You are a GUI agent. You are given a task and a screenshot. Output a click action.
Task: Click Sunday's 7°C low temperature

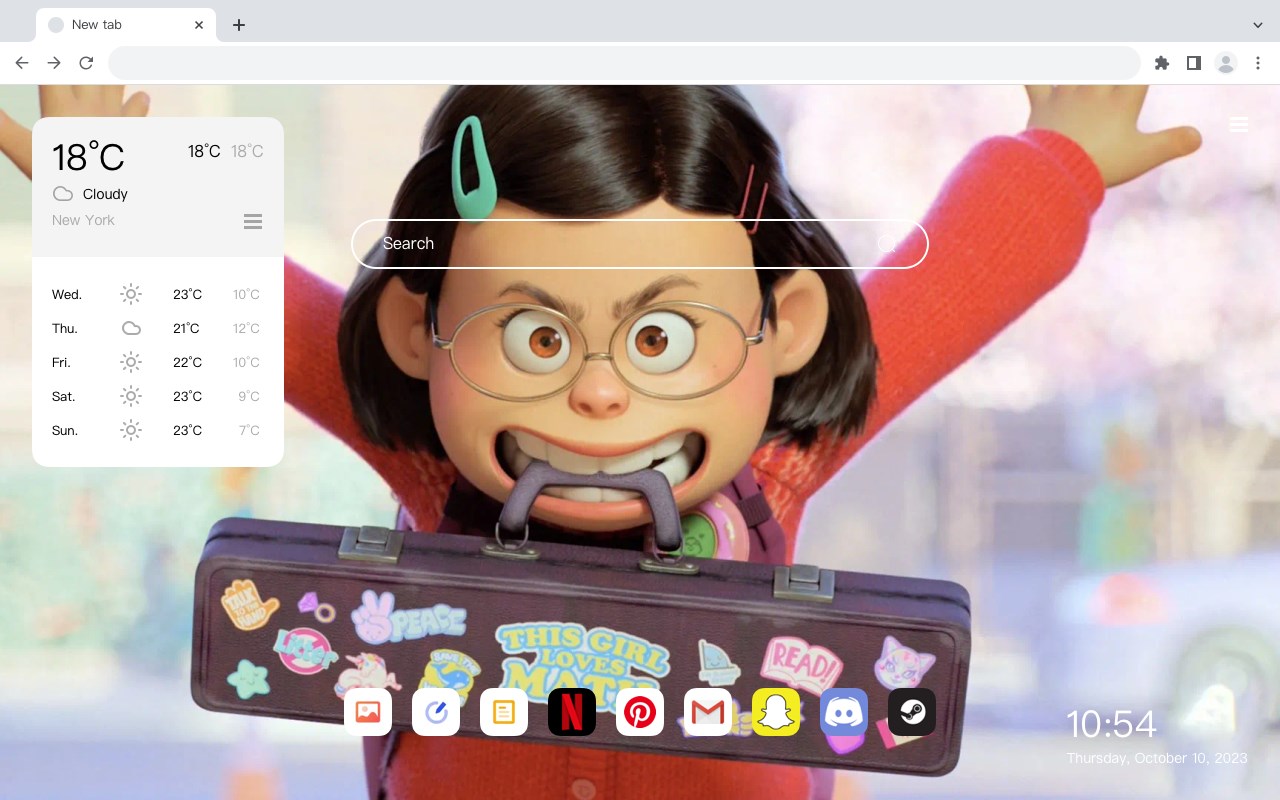pos(249,430)
